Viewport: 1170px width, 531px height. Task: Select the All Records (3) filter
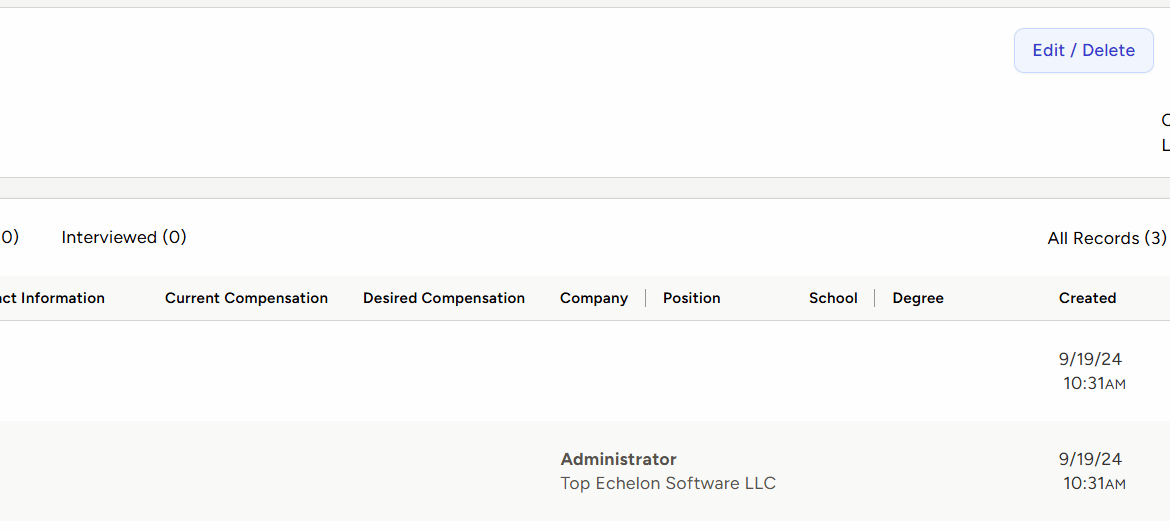[1107, 238]
